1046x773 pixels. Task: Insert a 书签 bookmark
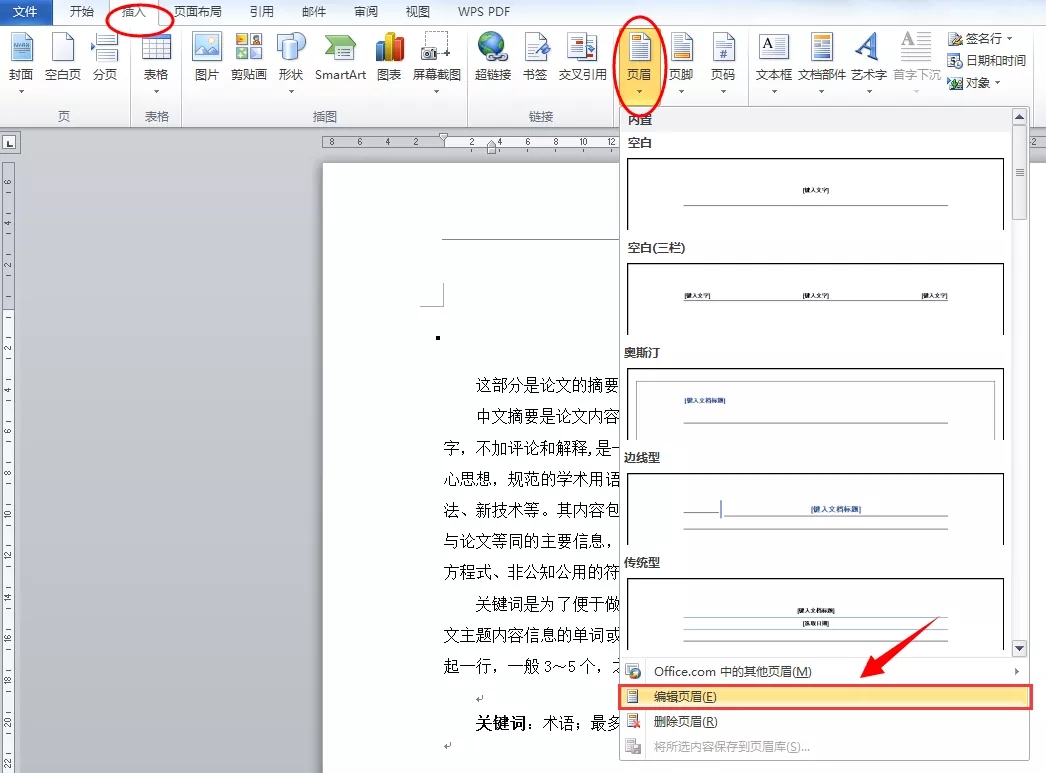click(x=536, y=60)
